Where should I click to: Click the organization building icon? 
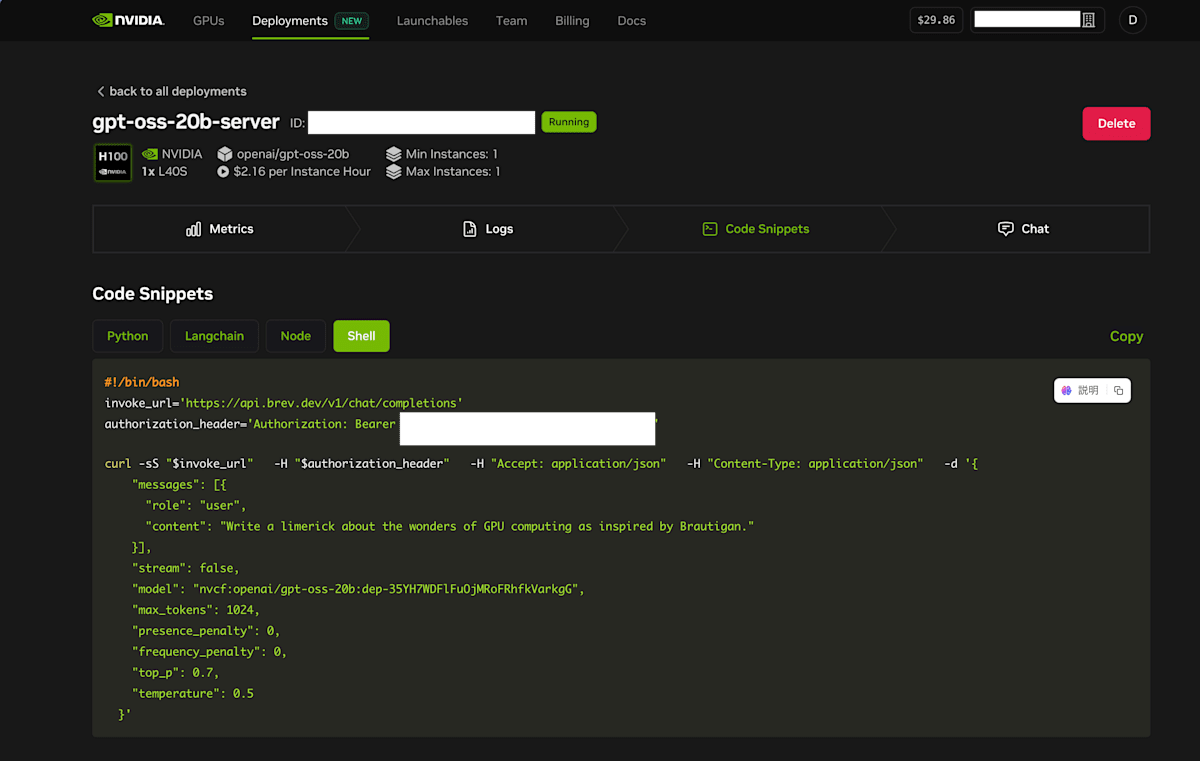click(1089, 20)
